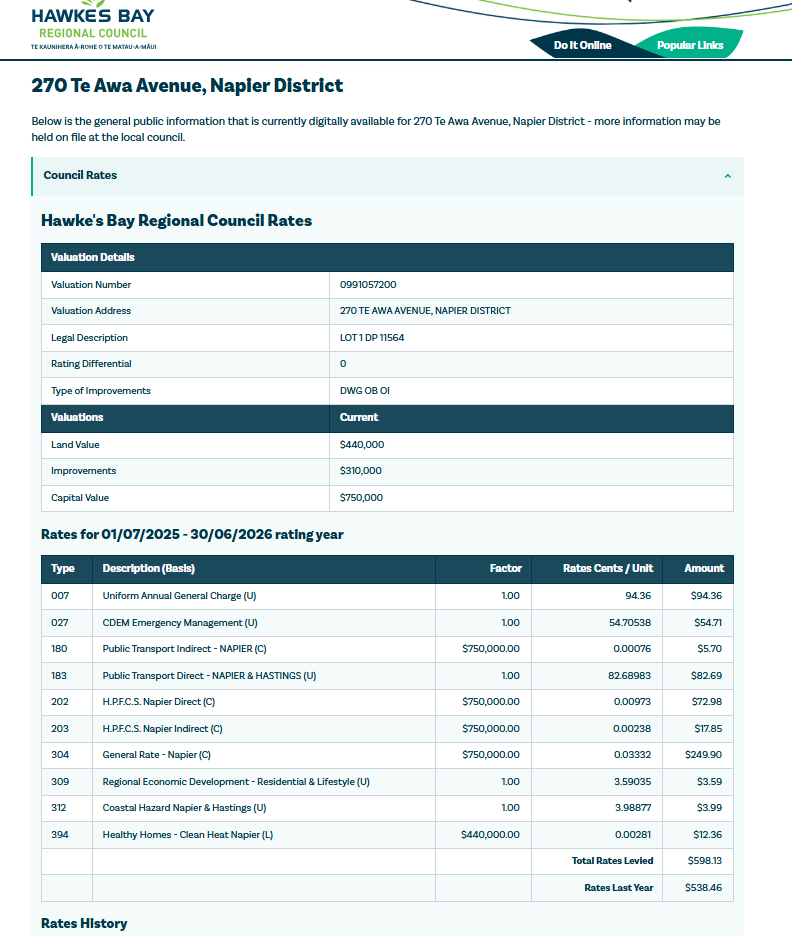Click valuation number 0991057200
Viewport: 792px width, 936px height.
[x=367, y=285]
